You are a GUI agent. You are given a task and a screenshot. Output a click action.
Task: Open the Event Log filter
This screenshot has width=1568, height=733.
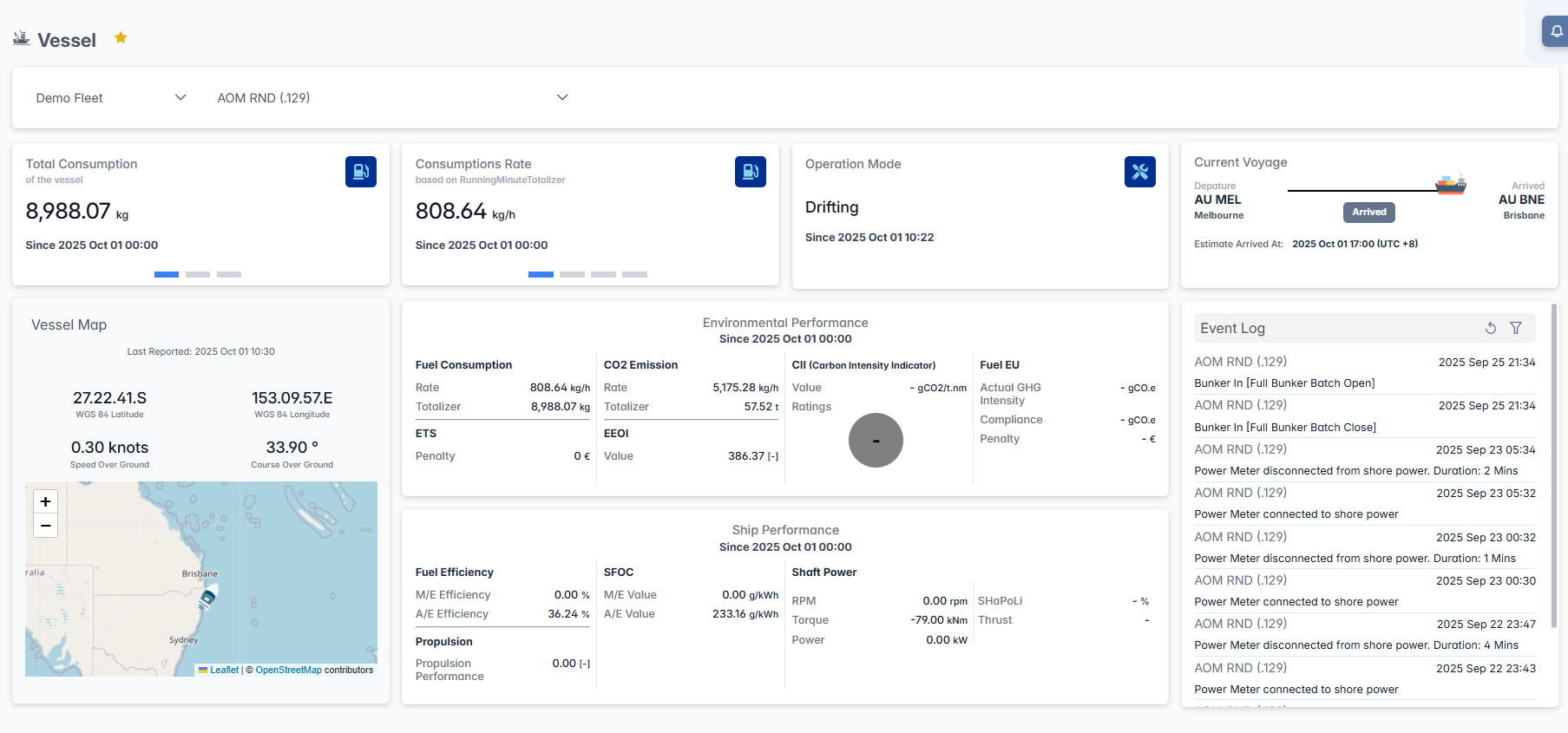coord(1515,328)
